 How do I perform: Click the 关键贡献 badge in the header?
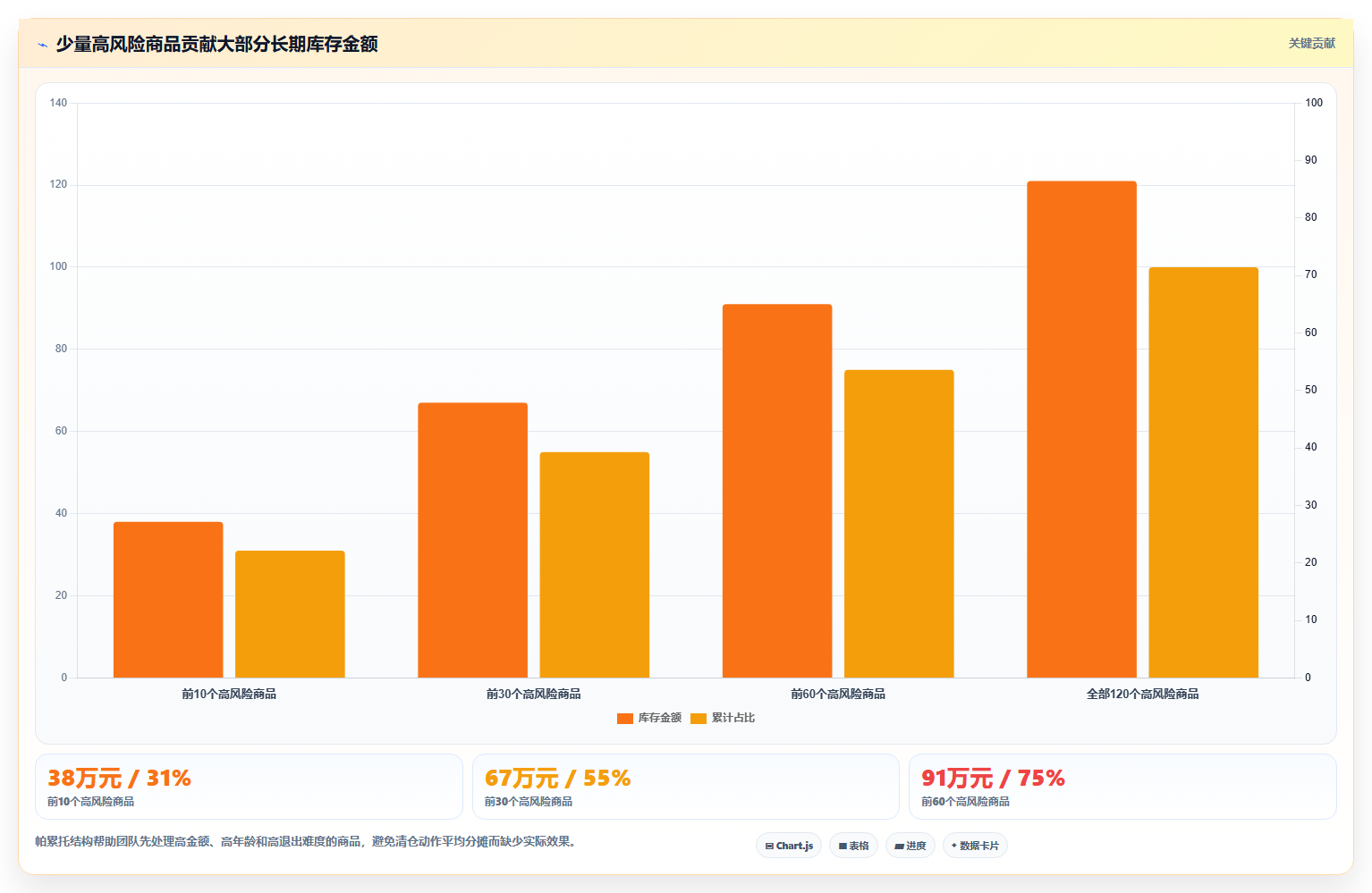[x=1311, y=43]
